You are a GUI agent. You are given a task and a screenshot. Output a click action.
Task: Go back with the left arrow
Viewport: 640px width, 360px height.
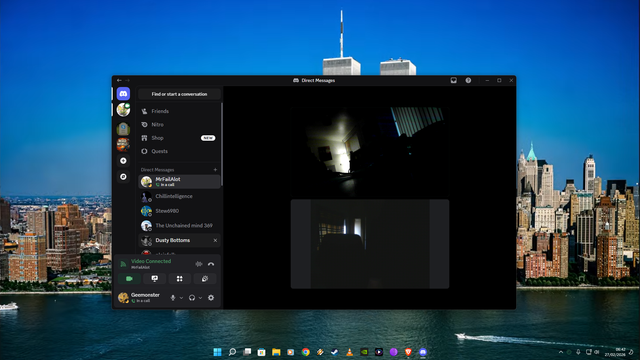119,80
